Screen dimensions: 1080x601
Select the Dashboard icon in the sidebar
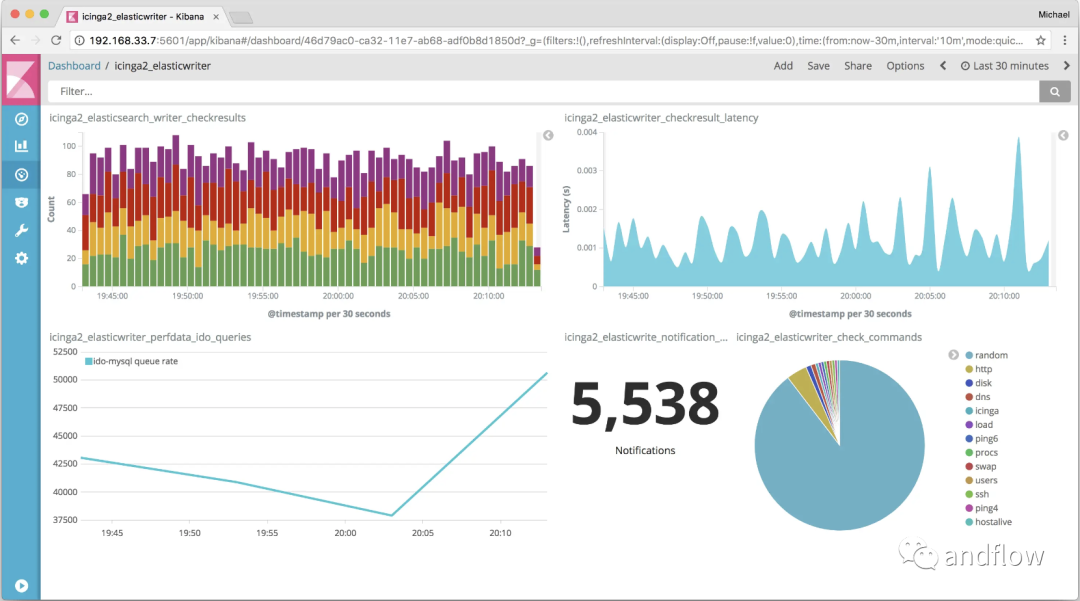click(21, 175)
